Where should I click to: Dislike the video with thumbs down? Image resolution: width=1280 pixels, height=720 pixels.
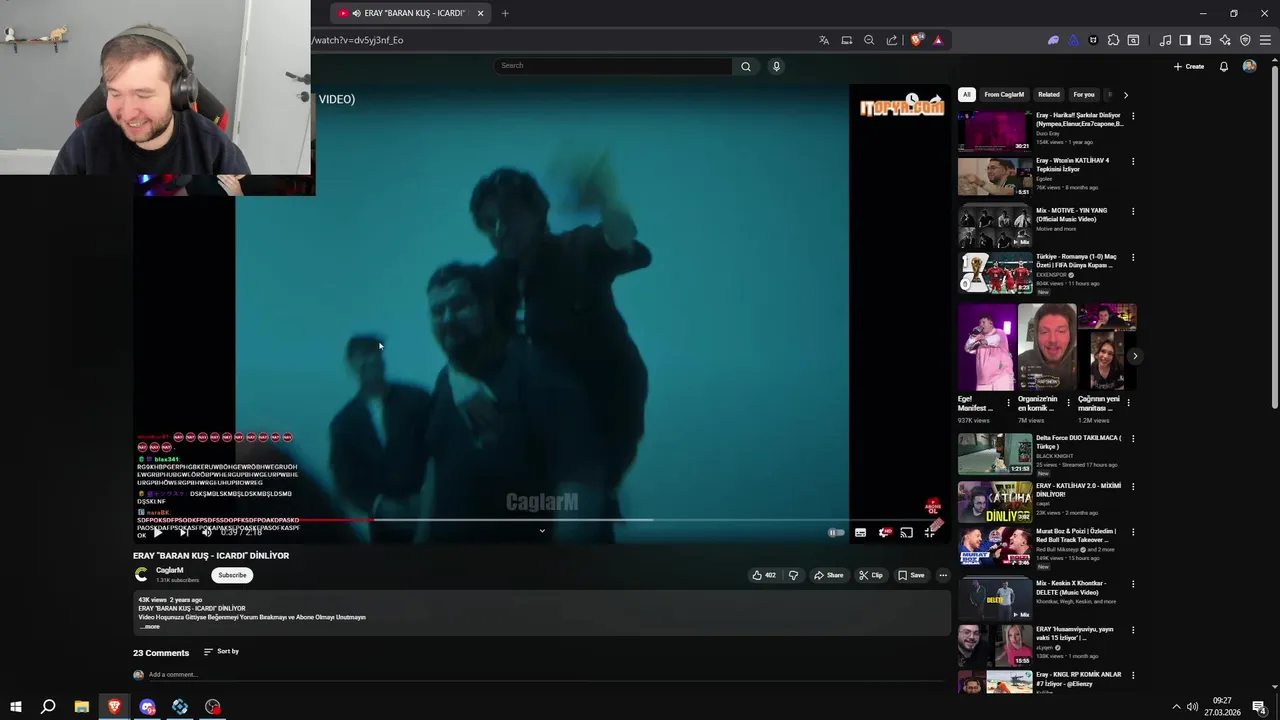[x=793, y=575]
